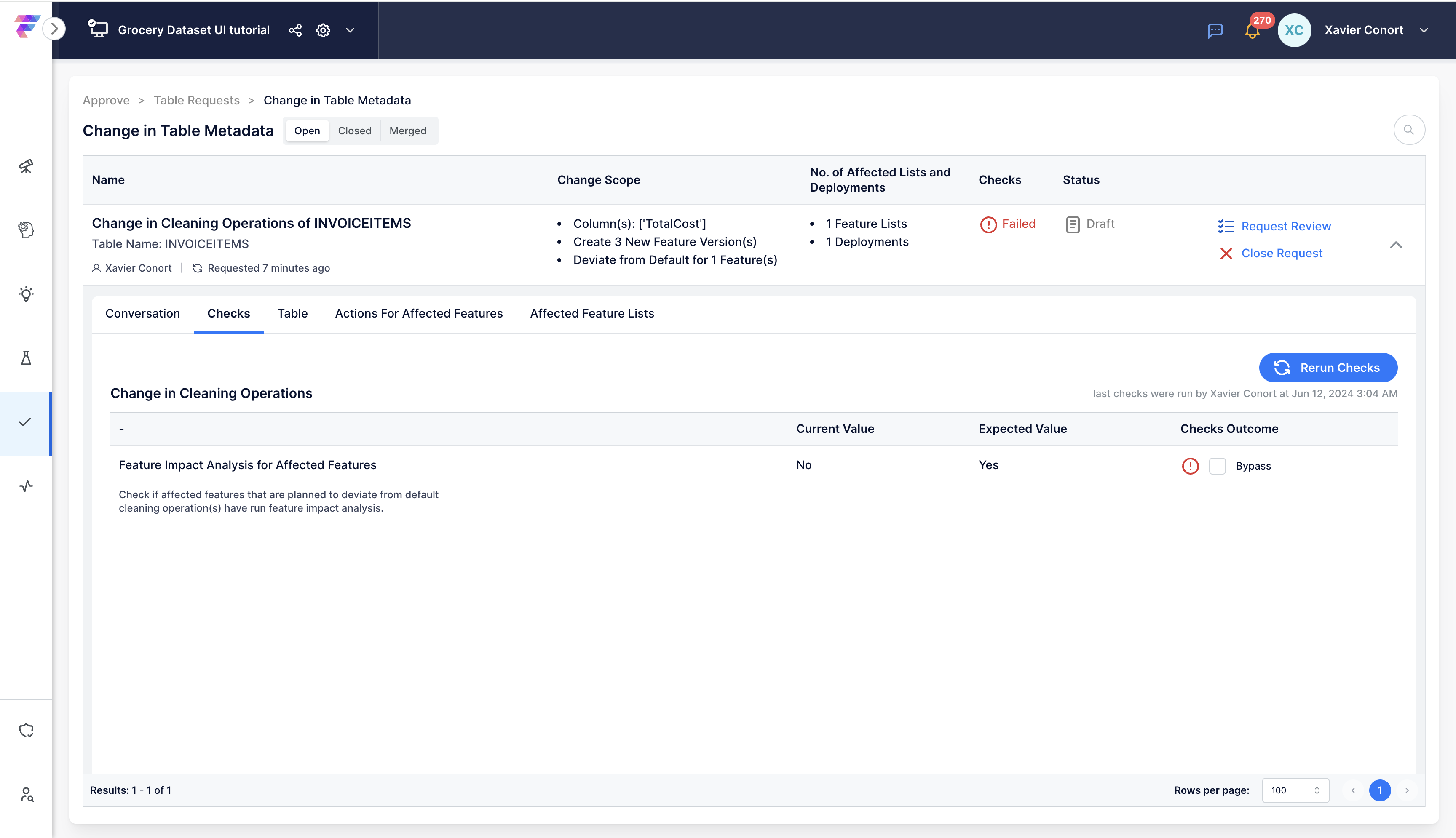This screenshot has height=838, width=1456.
Task: Expand the Xavier Conort user menu chevron
Action: 1424,30
